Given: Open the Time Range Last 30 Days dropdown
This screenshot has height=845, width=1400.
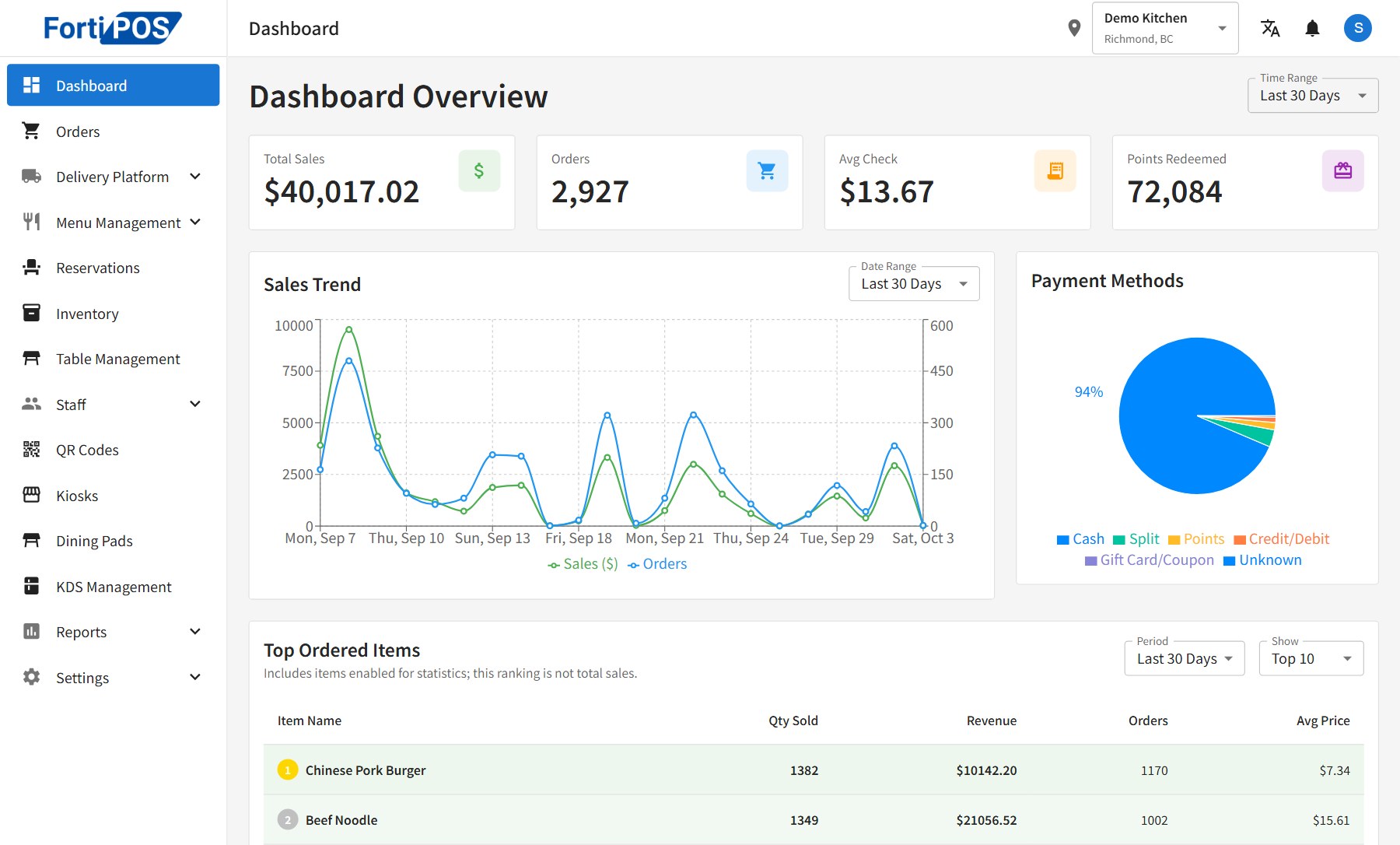Looking at the screenshot, I should pos(1313,96).
